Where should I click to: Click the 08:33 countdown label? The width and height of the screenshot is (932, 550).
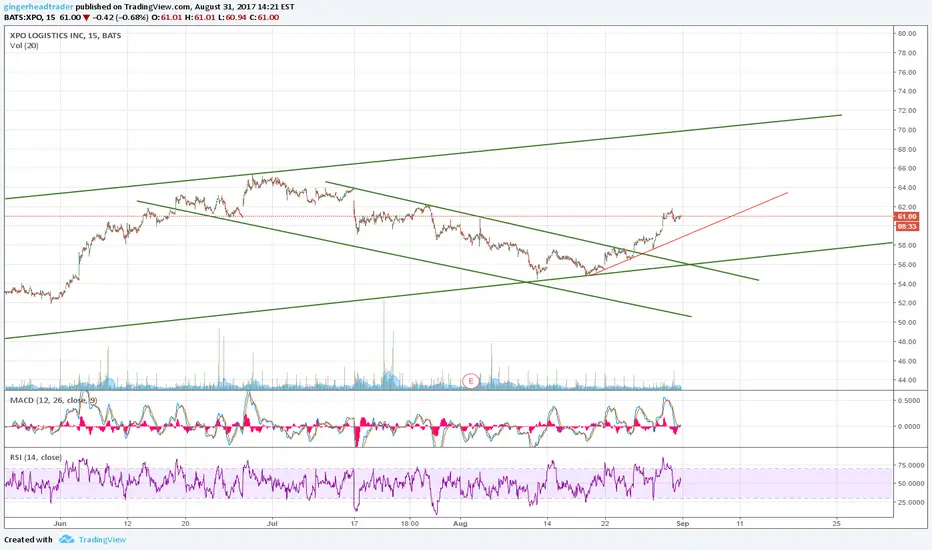[906, 227]
